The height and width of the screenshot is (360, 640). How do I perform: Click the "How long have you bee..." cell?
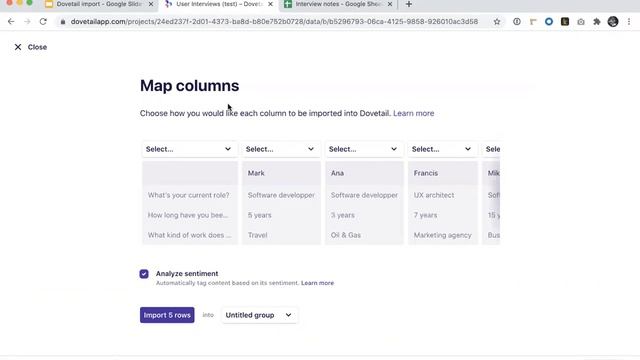(188, 215)
